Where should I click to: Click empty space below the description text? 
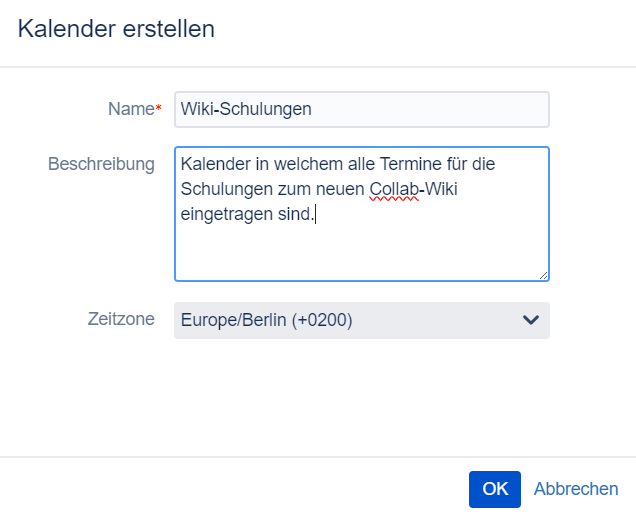coord(361,252)
